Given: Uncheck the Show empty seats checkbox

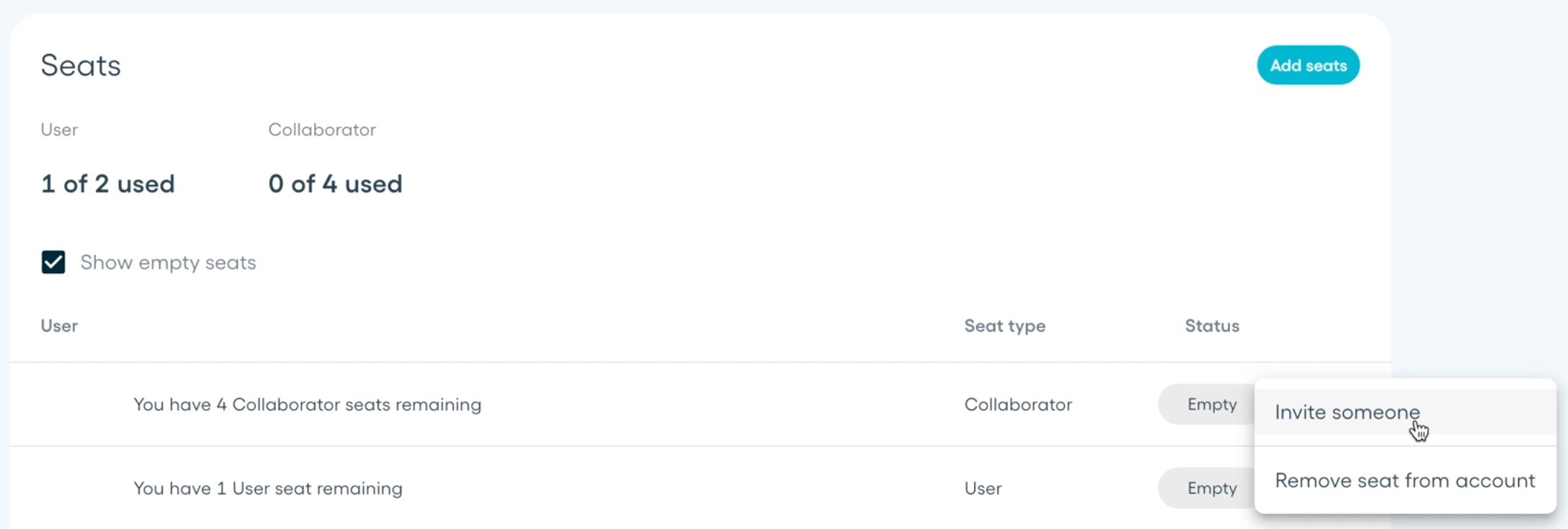Looking at the screenshot, I should click(x=53, y=262).
